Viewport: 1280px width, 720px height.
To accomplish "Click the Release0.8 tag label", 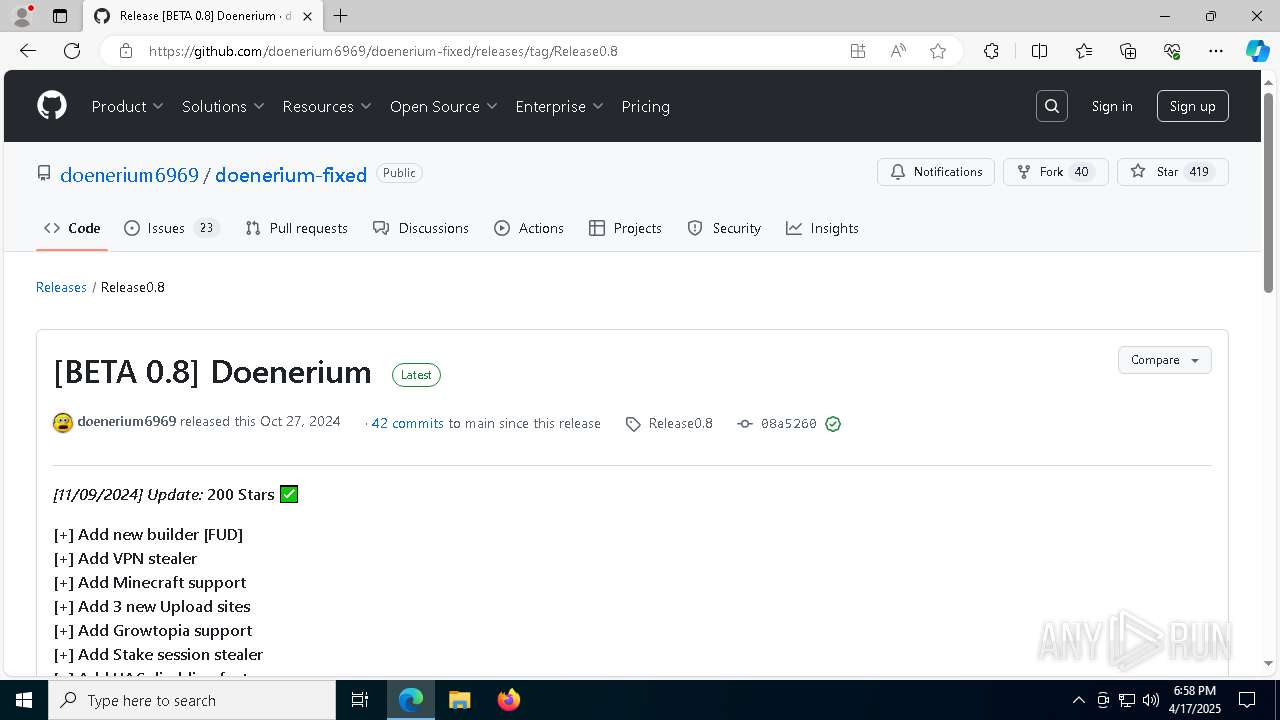I will [681, 424].
